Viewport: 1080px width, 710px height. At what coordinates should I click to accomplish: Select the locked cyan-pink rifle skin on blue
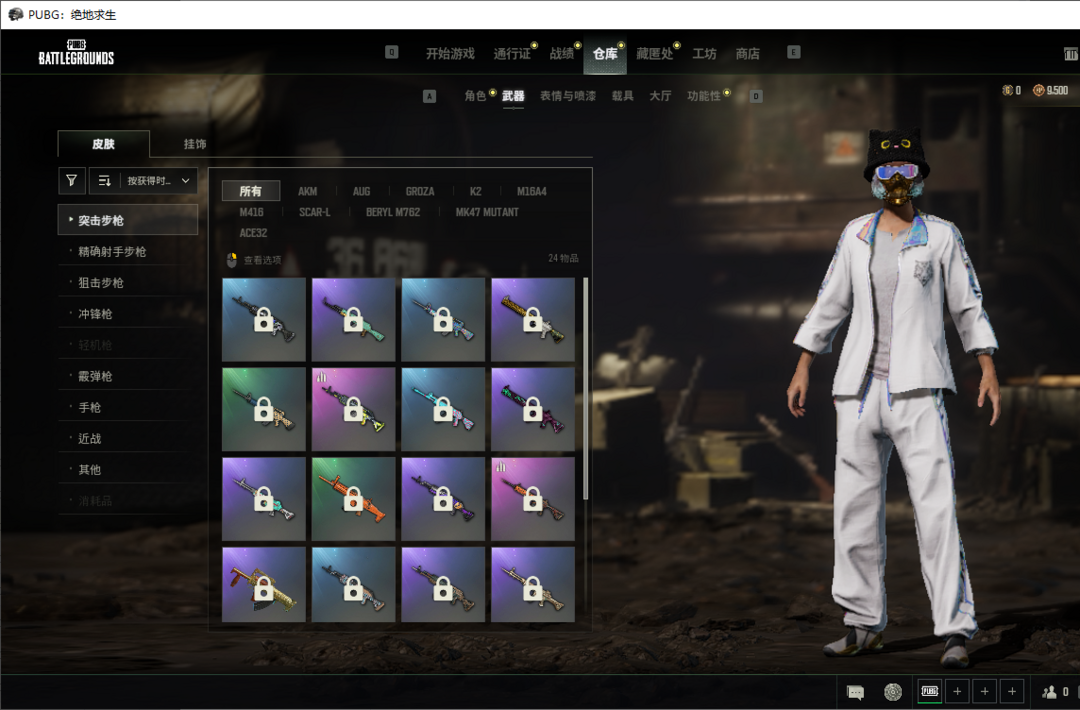pyautogui.click(x=443, y=409)
